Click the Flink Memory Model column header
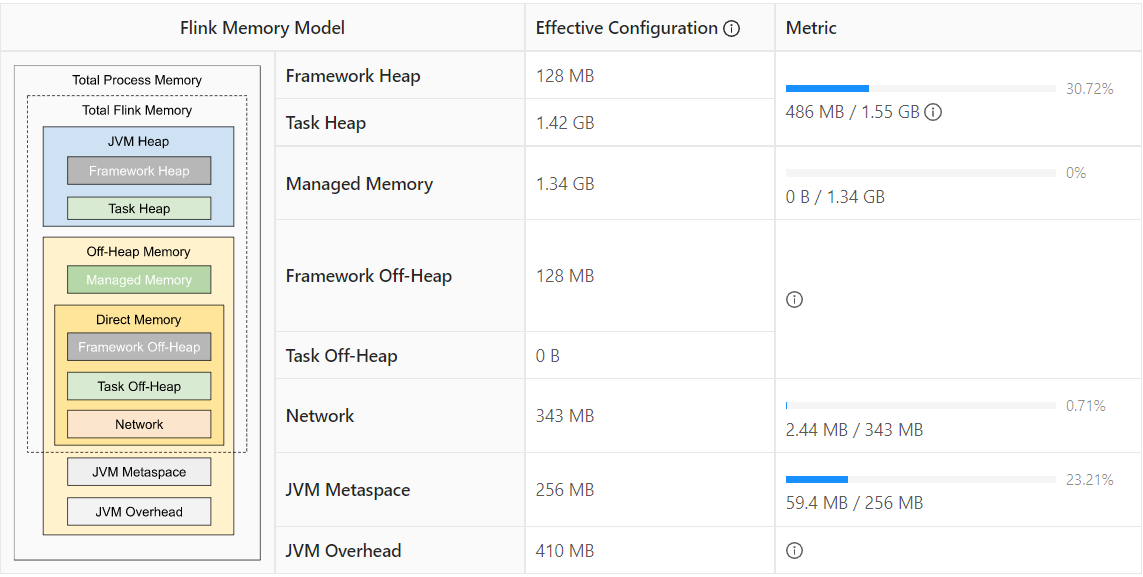 262,28
